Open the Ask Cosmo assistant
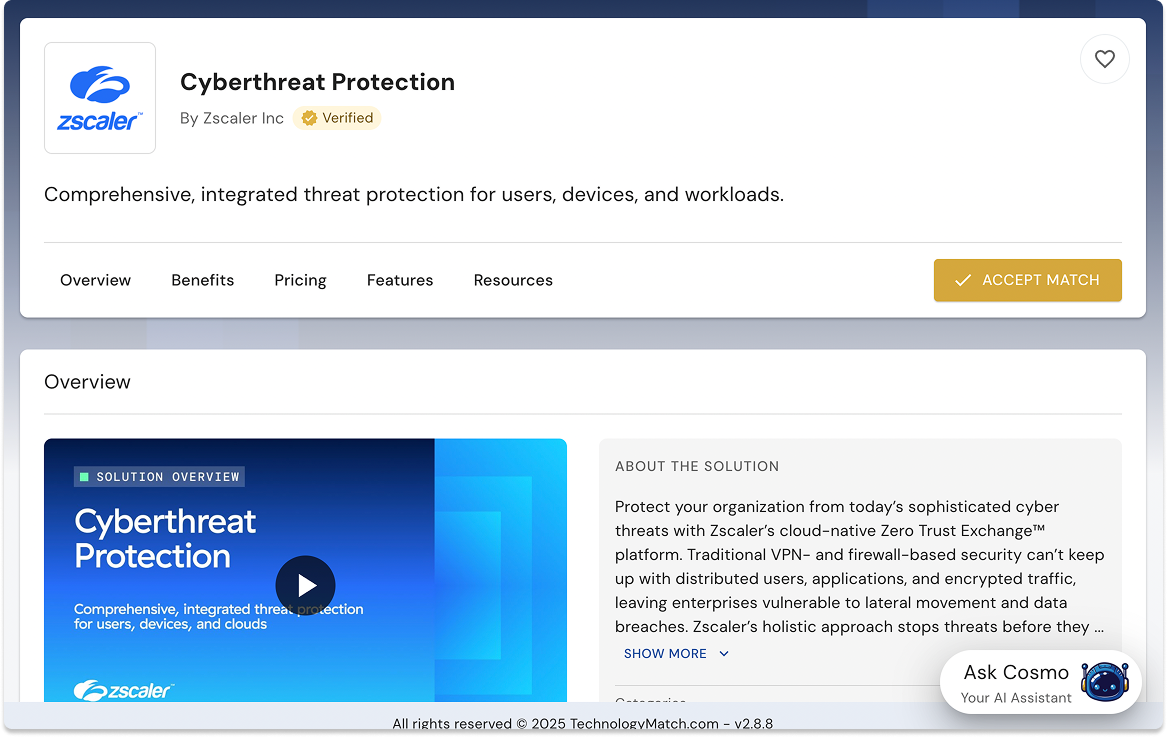 coord(1040,682)
